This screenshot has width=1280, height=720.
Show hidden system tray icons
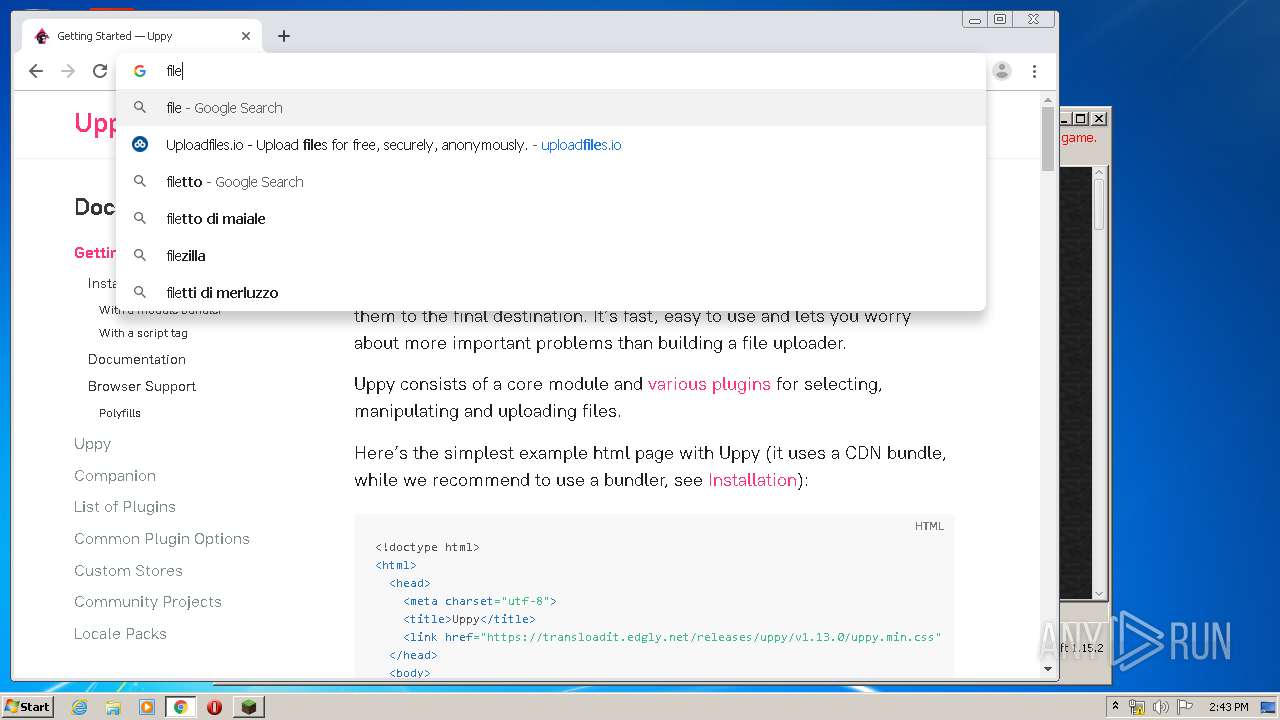click(1115, 707)
